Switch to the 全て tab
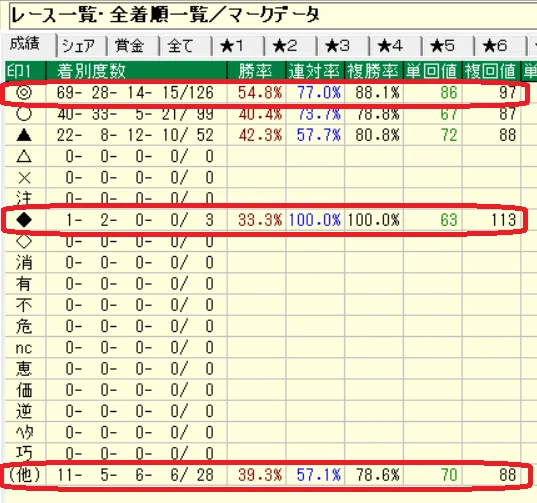537x503 pixels. 186,46
